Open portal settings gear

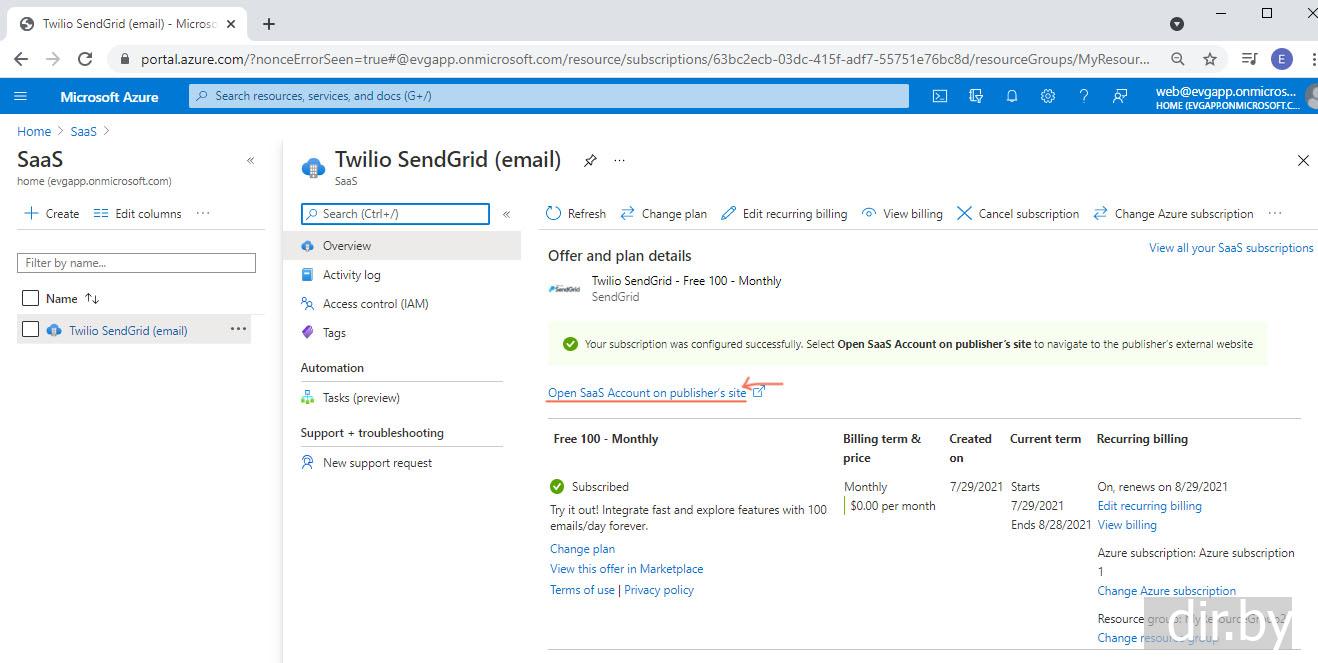pos(1048,96)
